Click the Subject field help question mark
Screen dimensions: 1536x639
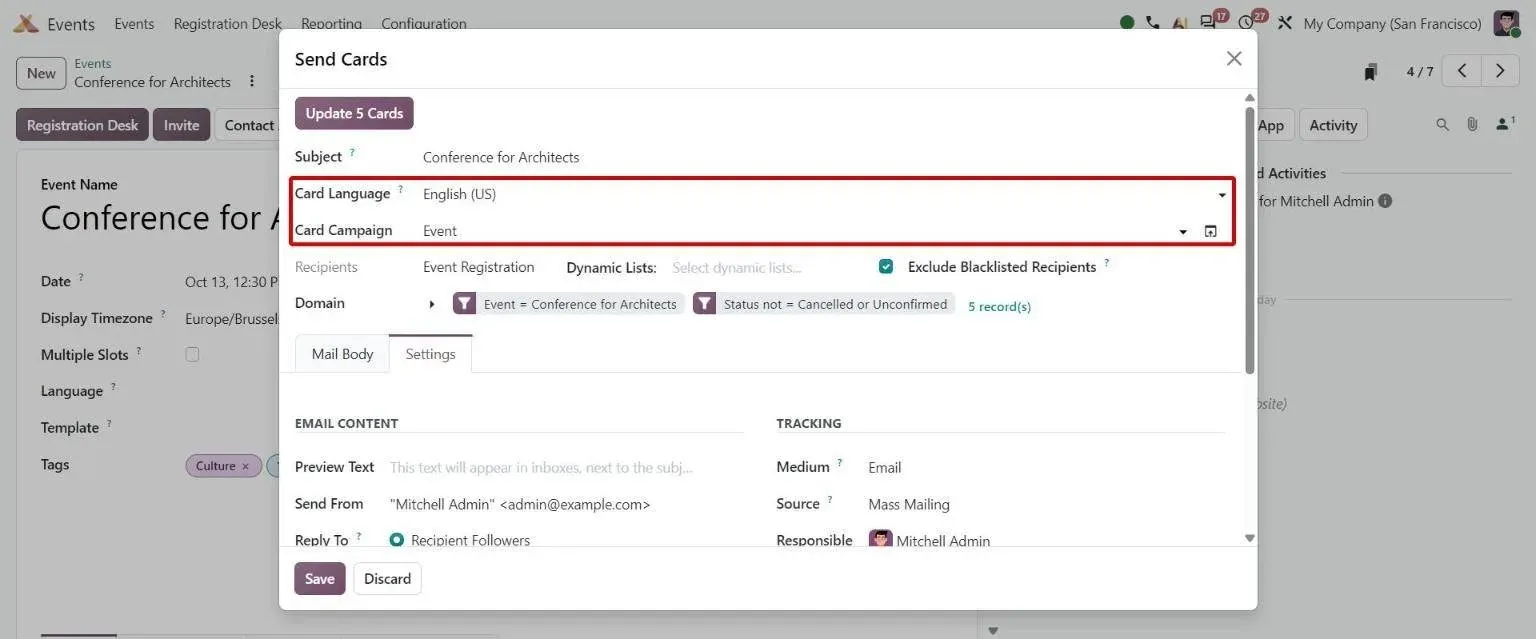(x=352, y=153)
